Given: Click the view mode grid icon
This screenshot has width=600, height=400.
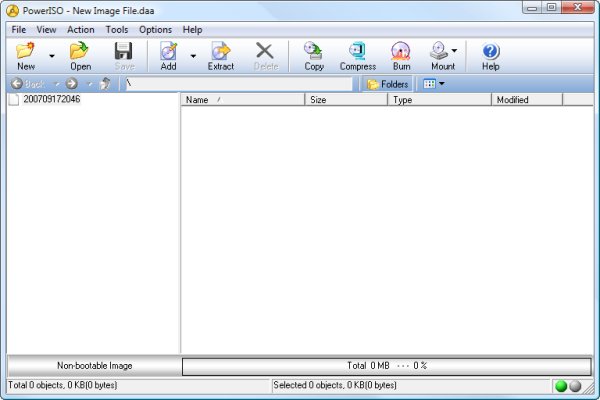Looking at the screenshot, I should pyautogui.click(x=429, y=84).
